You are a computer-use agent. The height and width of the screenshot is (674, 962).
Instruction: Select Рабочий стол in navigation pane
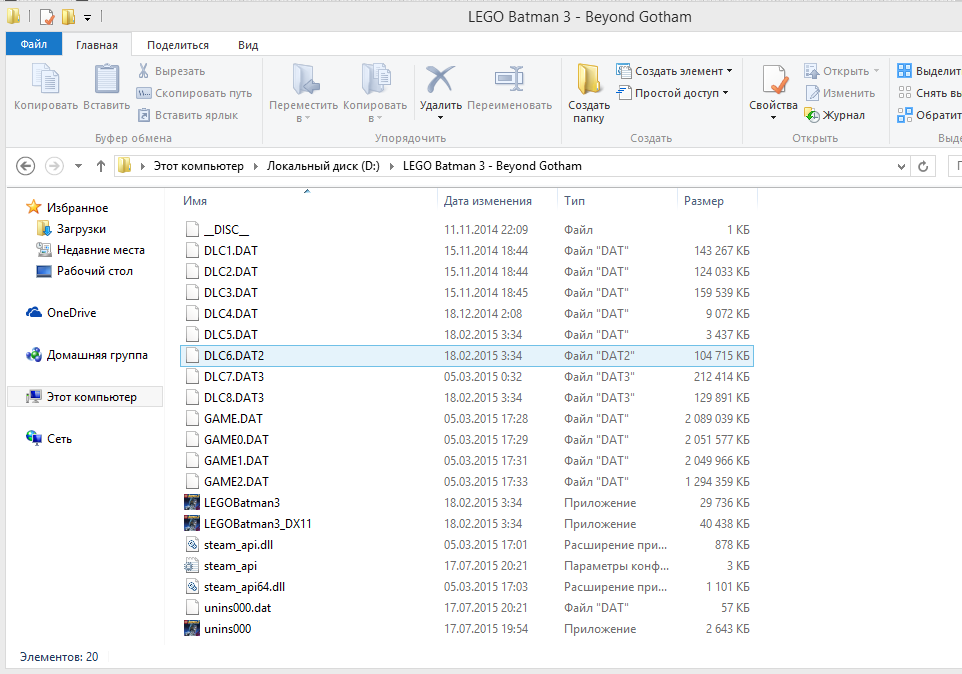(94, 271)
